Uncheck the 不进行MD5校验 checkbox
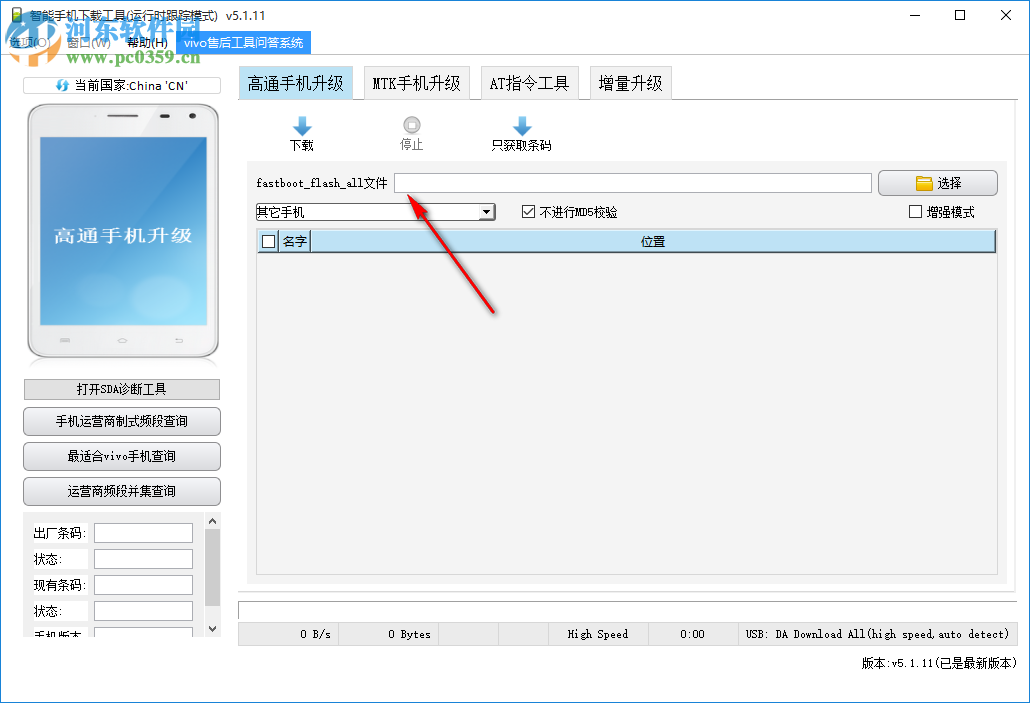This screenshot has height=703, width=1030. (x=526, y=211)
